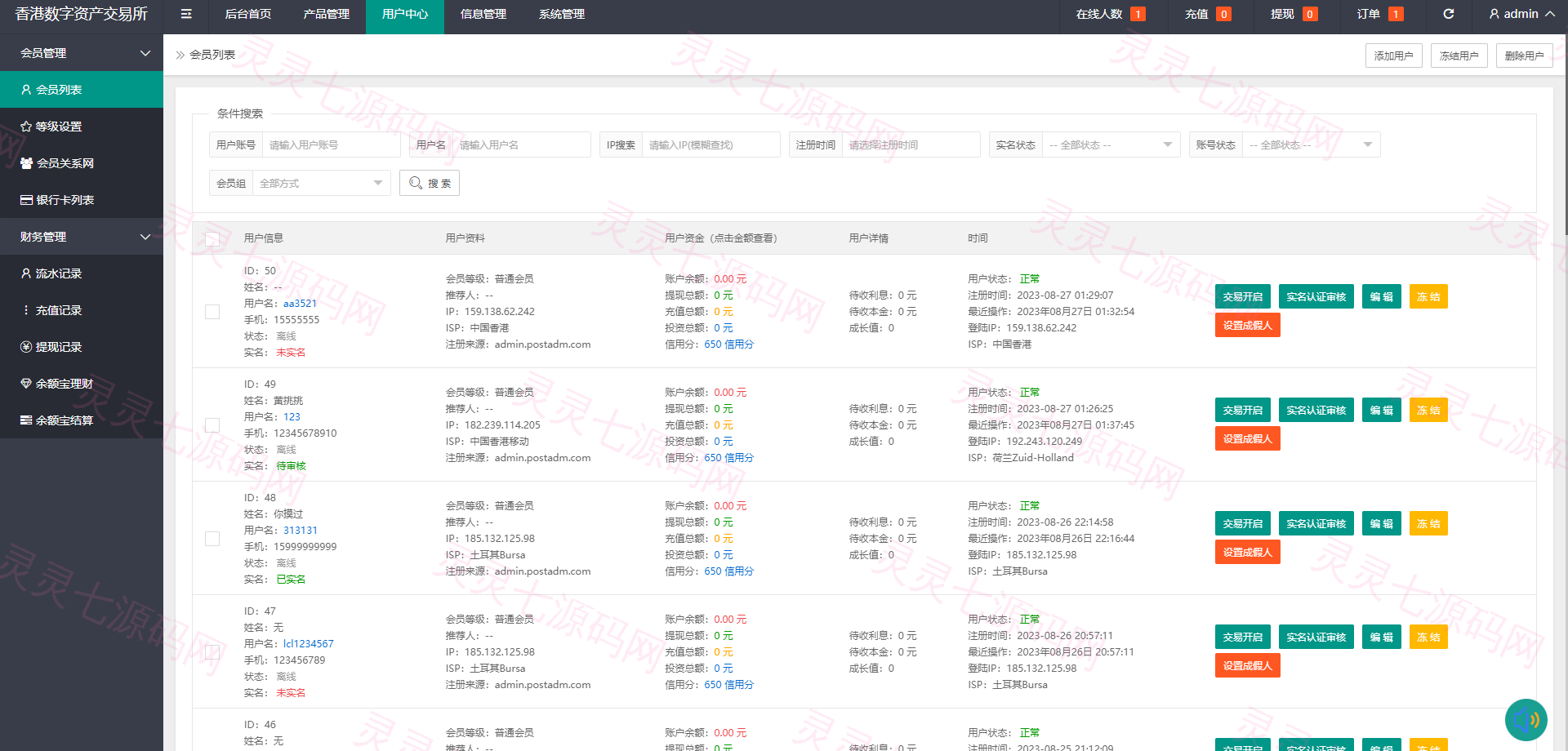Open 650 信用分 link for aa3521

coord(728,344)
